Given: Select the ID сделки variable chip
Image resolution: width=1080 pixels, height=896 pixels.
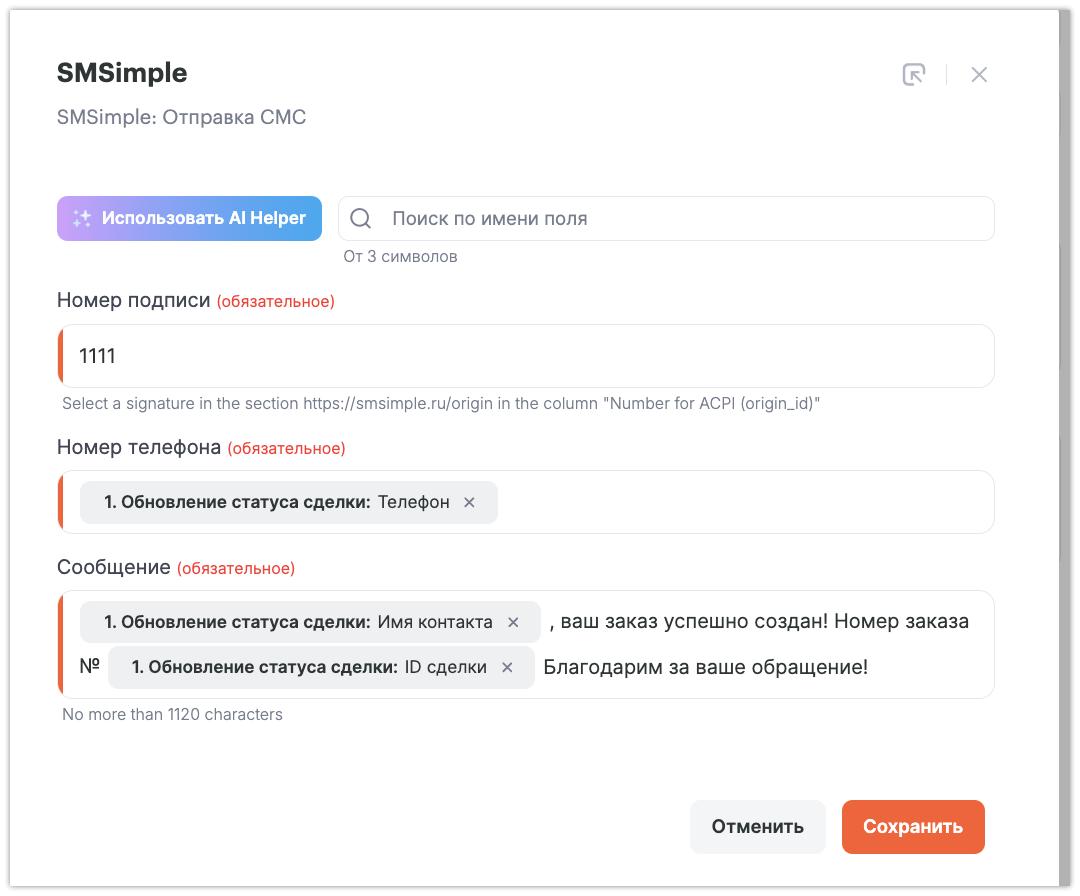Looking at the screenshot, I should tap(309, 667).
